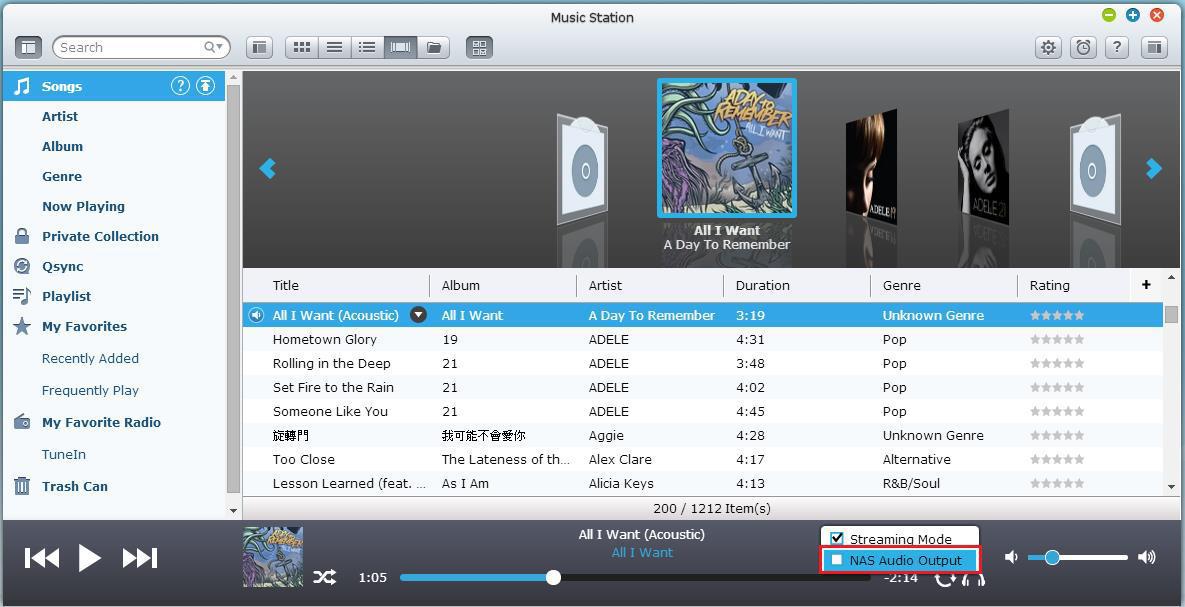Add a column with the plus icon
The height and width of the screenshot is (607, 1185).
[1146, 285]
